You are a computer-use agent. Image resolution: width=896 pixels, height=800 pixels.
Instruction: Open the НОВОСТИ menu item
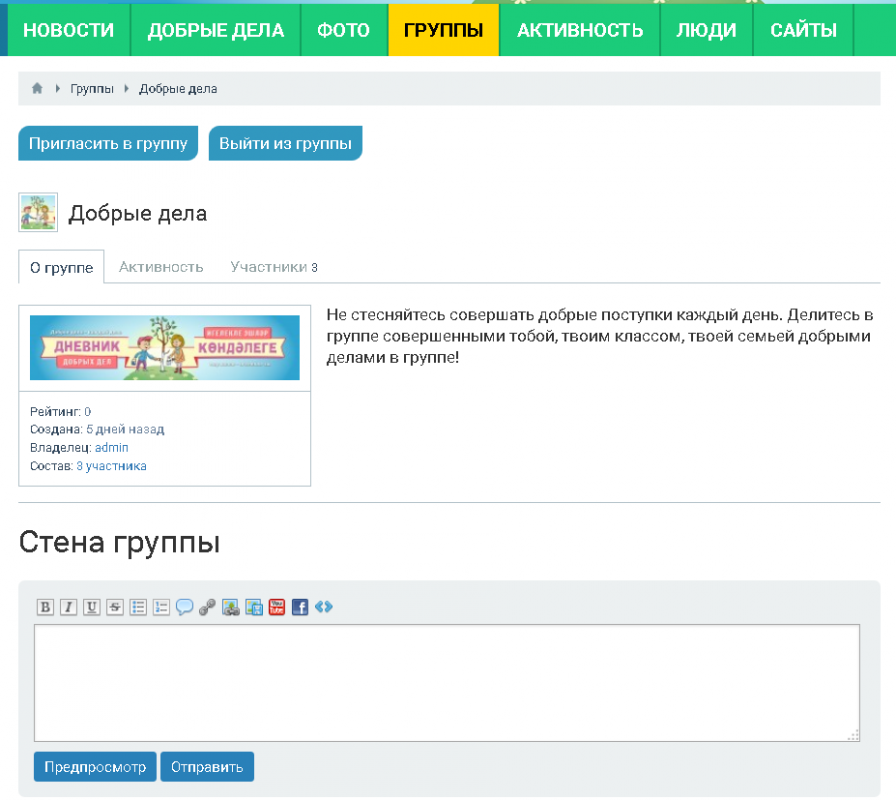[x=69, y=30]
